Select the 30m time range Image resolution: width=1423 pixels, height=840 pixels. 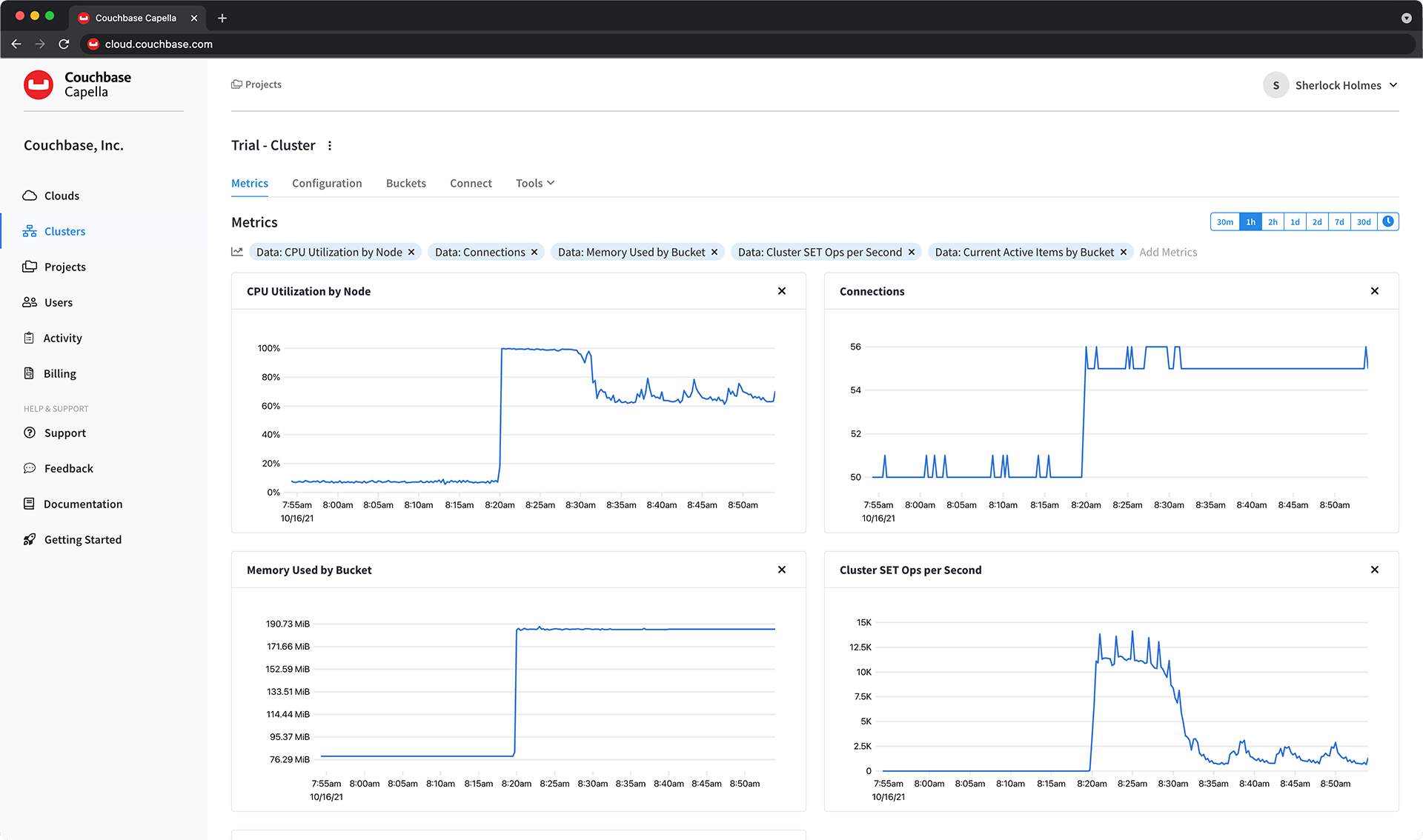click(1224, 222)
